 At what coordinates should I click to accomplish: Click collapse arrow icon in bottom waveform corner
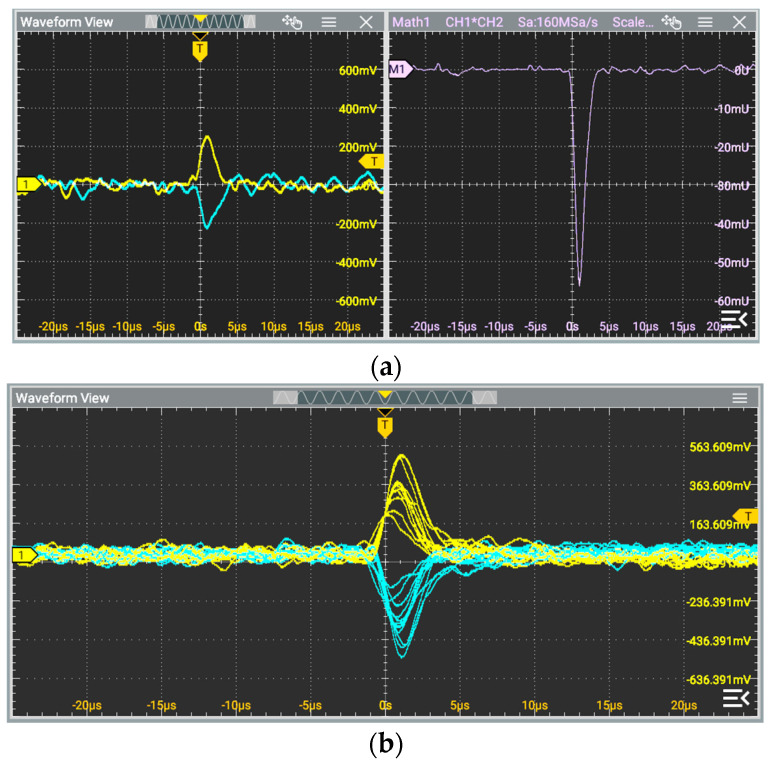[x=736, y=697]
